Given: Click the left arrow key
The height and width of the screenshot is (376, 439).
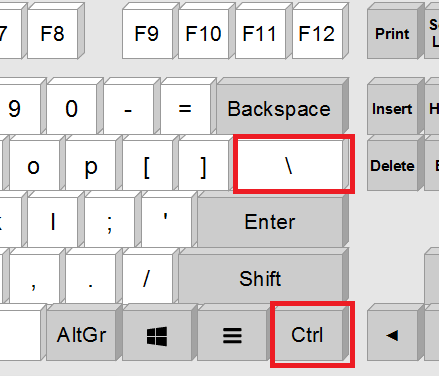Looking at the screenshot, I should 392,332.
